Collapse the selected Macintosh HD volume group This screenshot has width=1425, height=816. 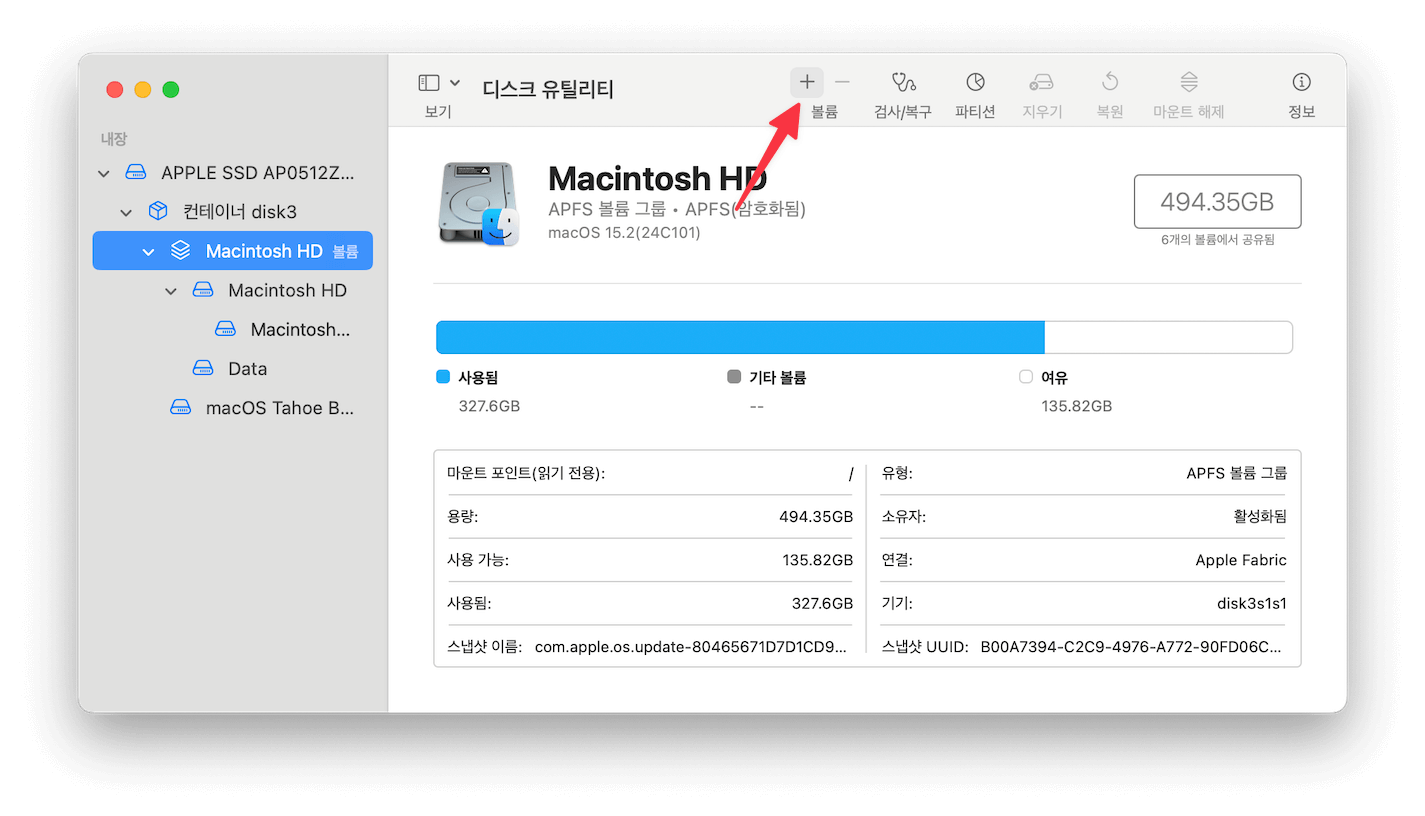point(148,251)
